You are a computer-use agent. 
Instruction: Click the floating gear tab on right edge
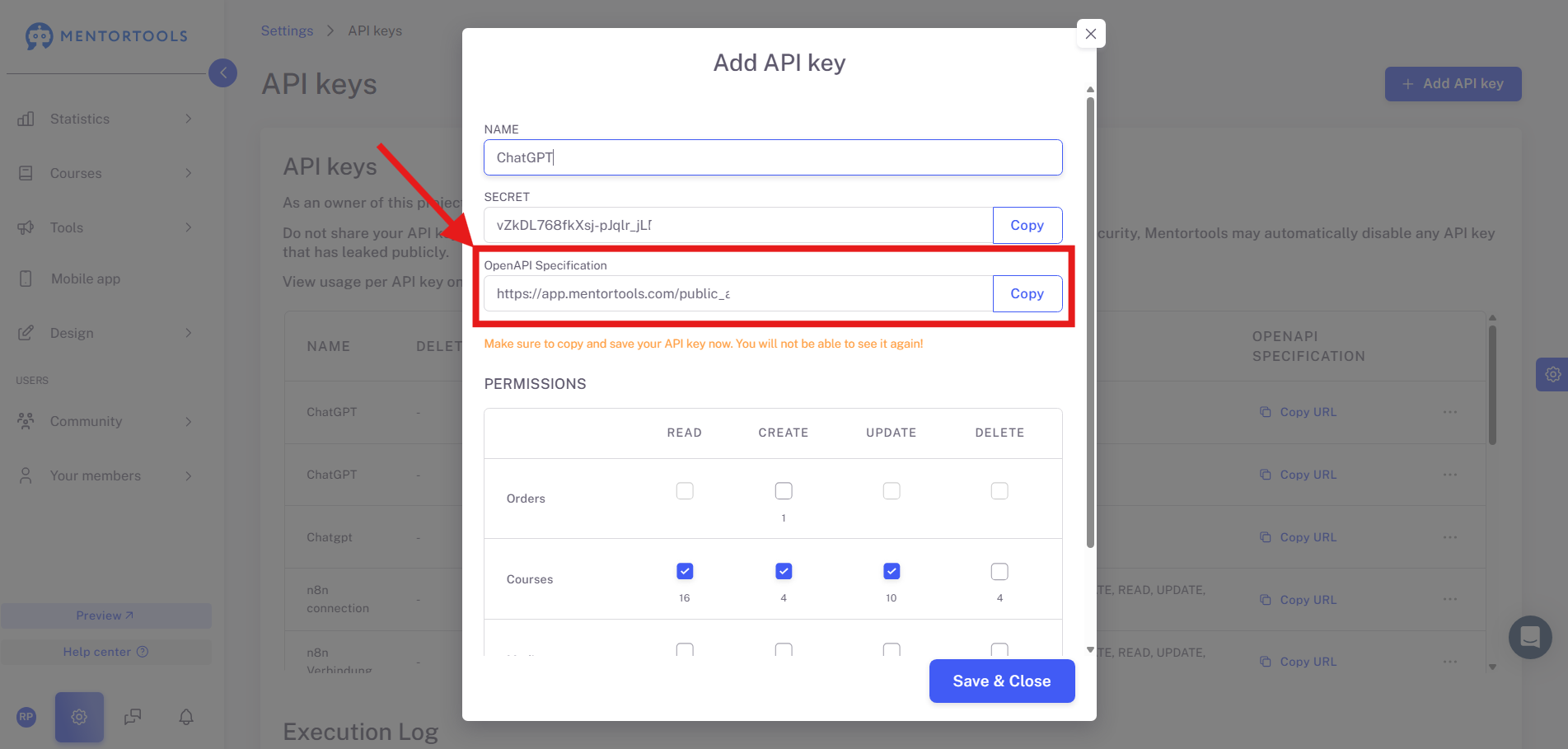pyautogui.click(x=1552, y=374)
